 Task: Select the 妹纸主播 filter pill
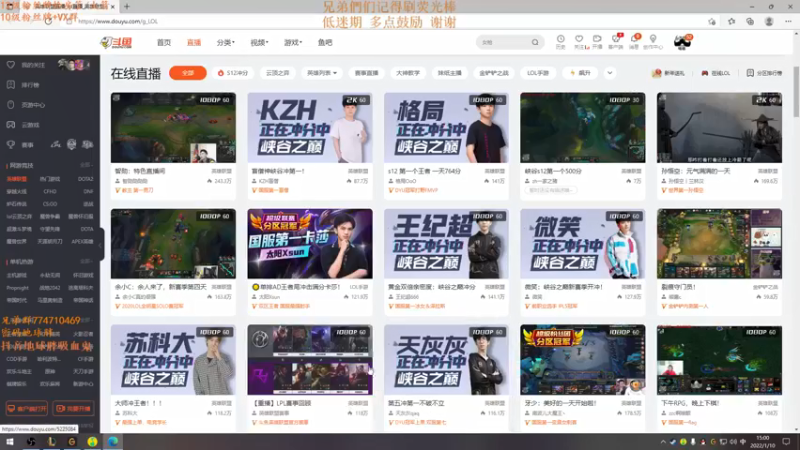(x=449, y=73)
